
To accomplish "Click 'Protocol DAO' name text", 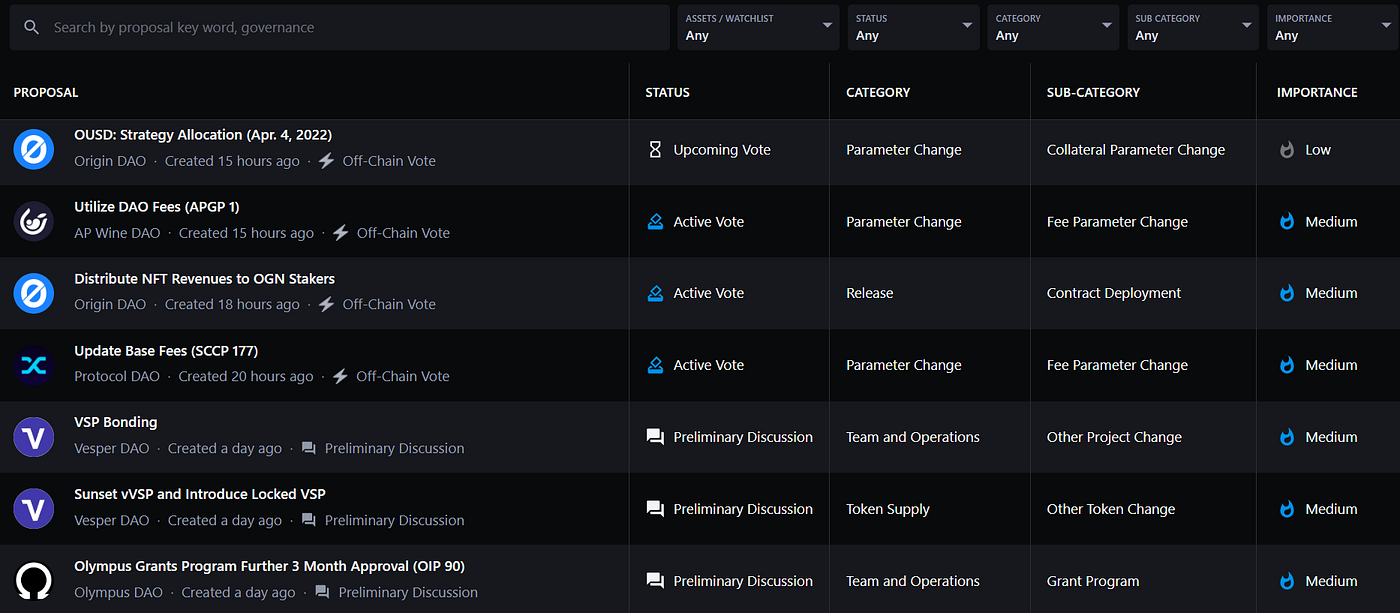I will (x=117, y=377).
